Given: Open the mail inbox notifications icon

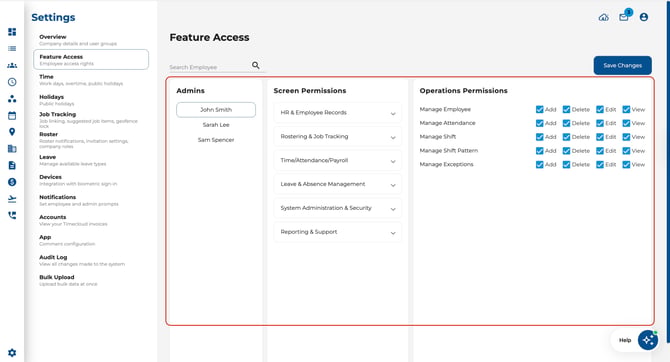Looking at the screenshot, I should (624, 17).
